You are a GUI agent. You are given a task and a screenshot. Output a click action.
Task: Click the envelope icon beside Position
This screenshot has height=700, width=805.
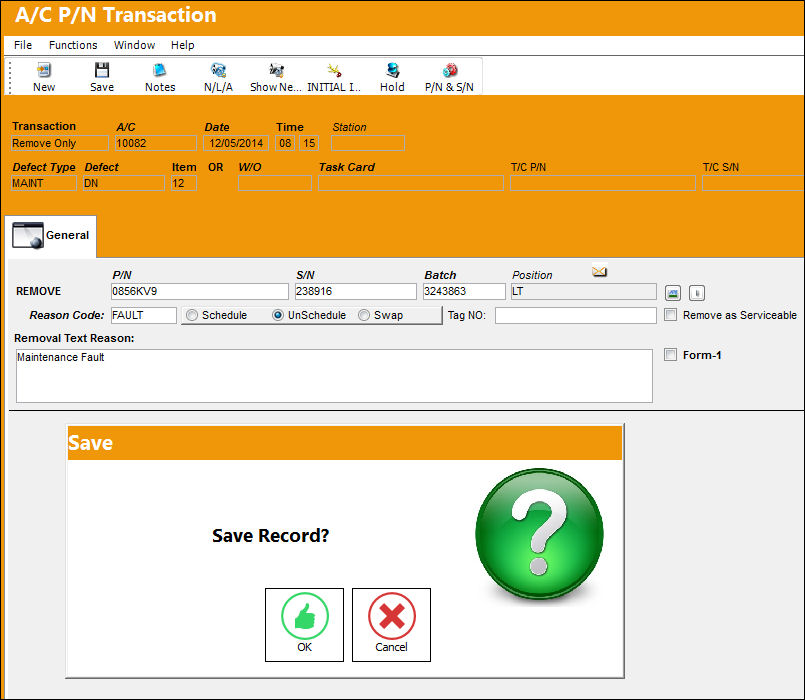pos(599,271)
